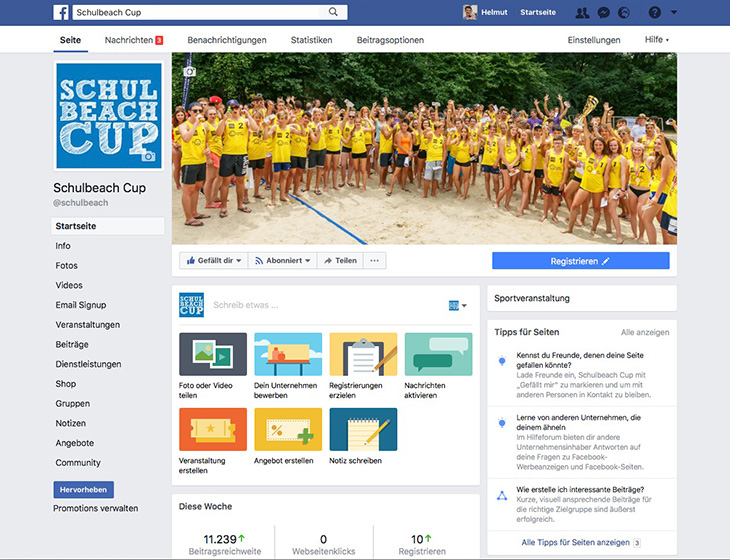Click the Notiz schreiben notepad icon
This screenshot has width=730, height=560.
click(x=363, y=429)
